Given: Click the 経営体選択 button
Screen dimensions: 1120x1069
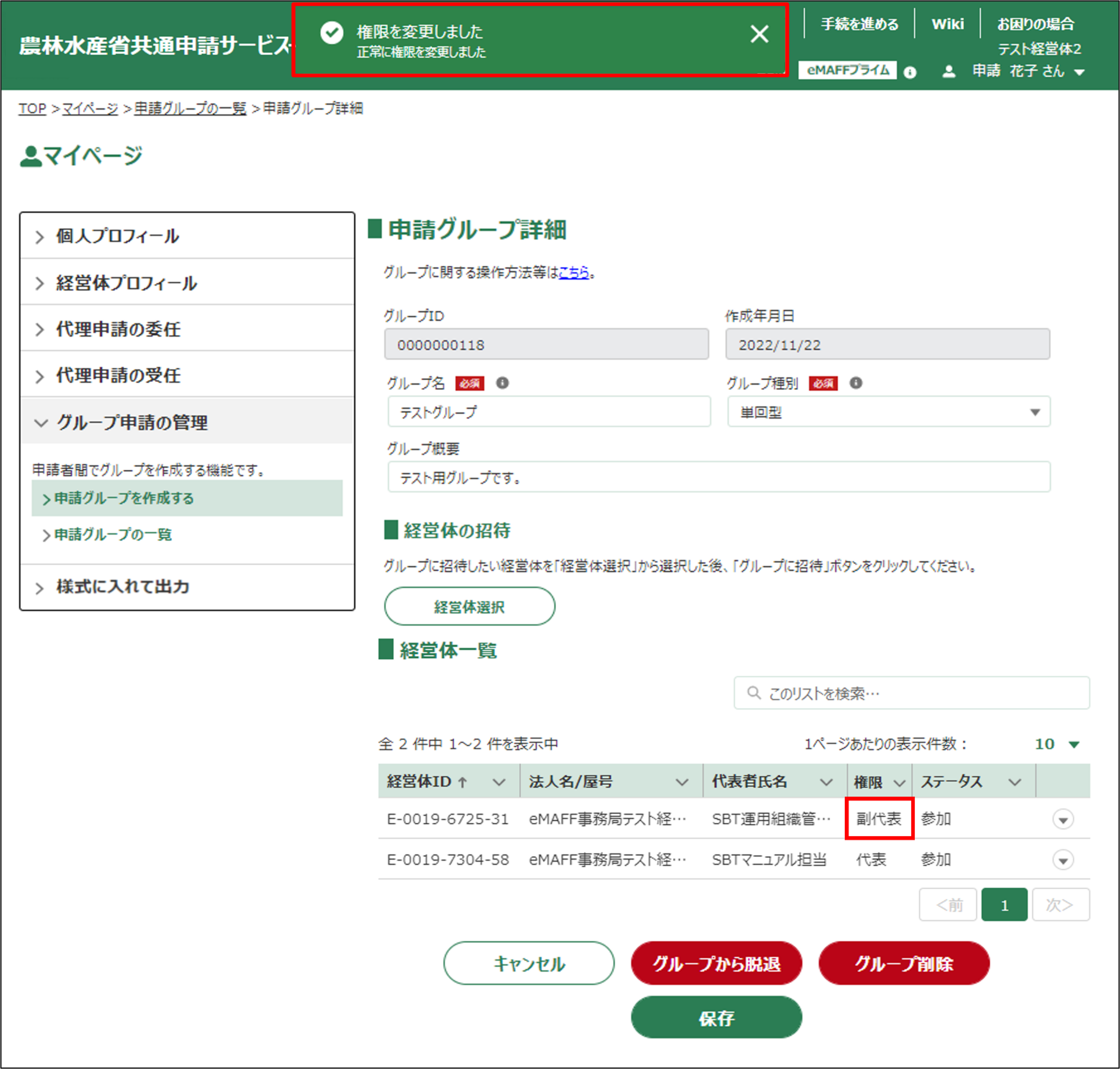Looking at the screenshot, I should click(x=470, y=607).
